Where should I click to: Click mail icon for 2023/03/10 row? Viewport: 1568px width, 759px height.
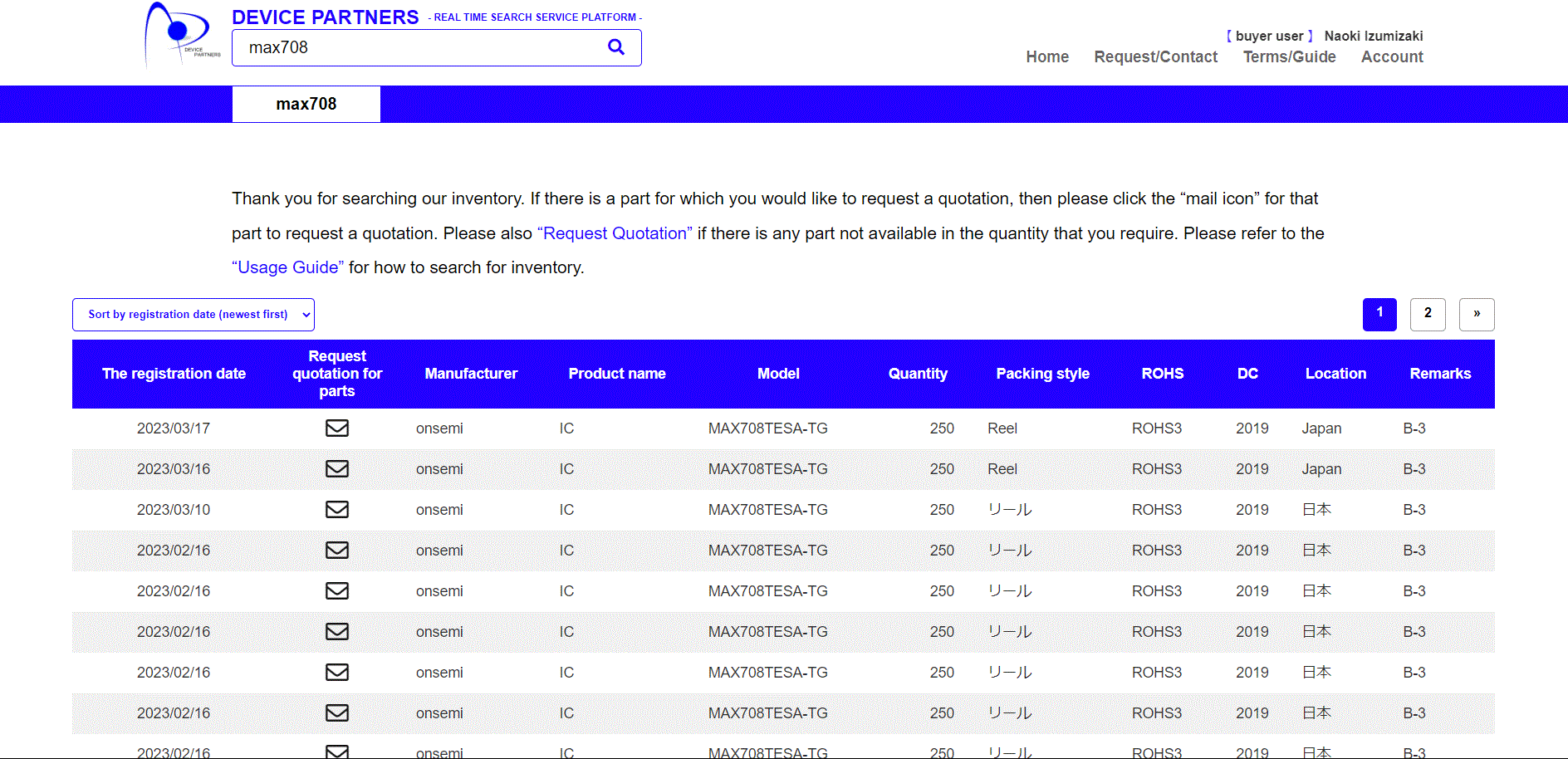point(336,510)
